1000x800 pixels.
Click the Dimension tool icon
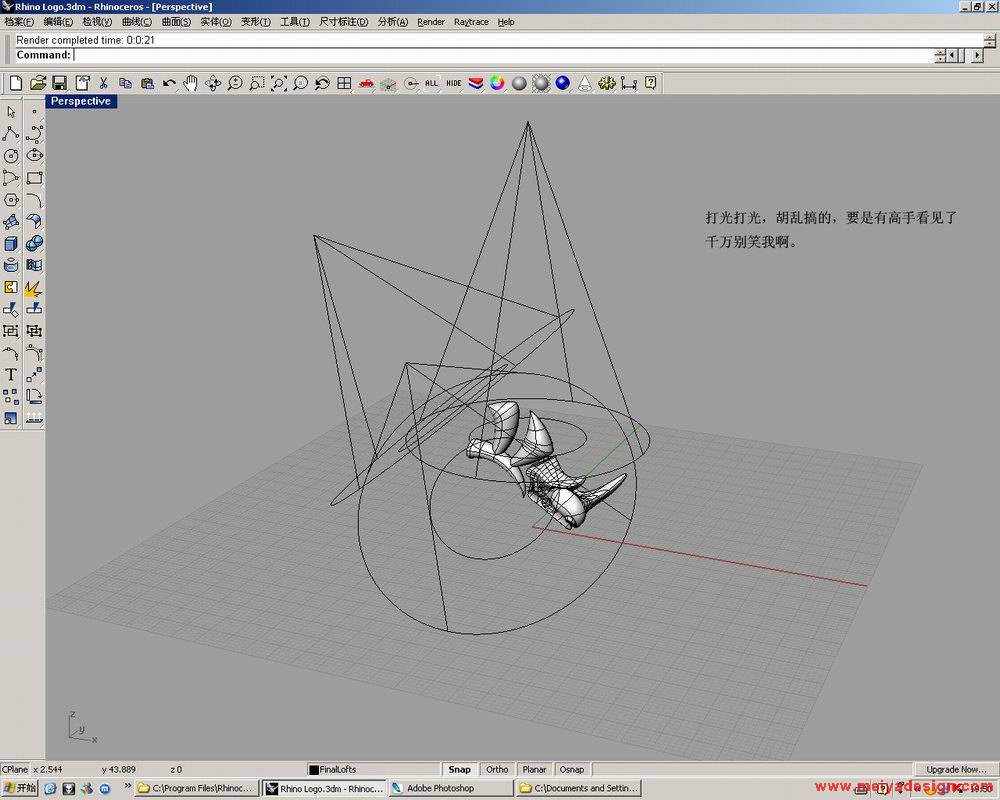coord(629,83)
